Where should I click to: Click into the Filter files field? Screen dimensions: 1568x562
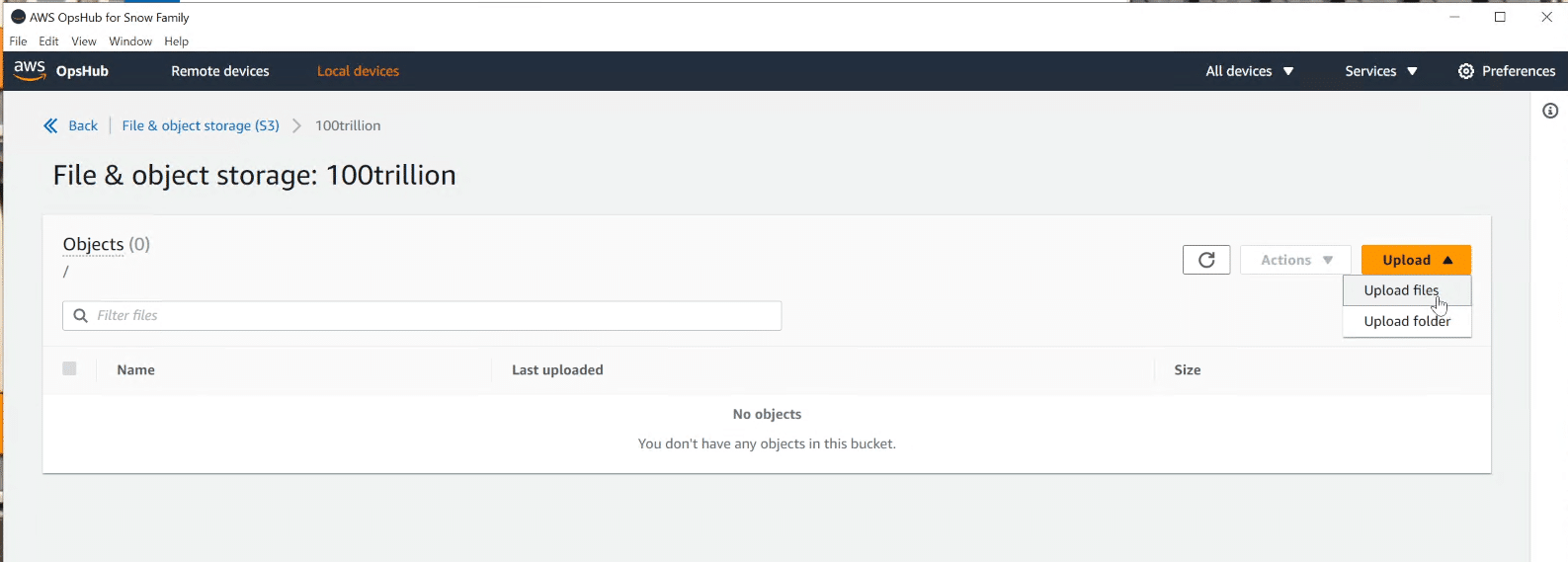[x=422, y=315]
